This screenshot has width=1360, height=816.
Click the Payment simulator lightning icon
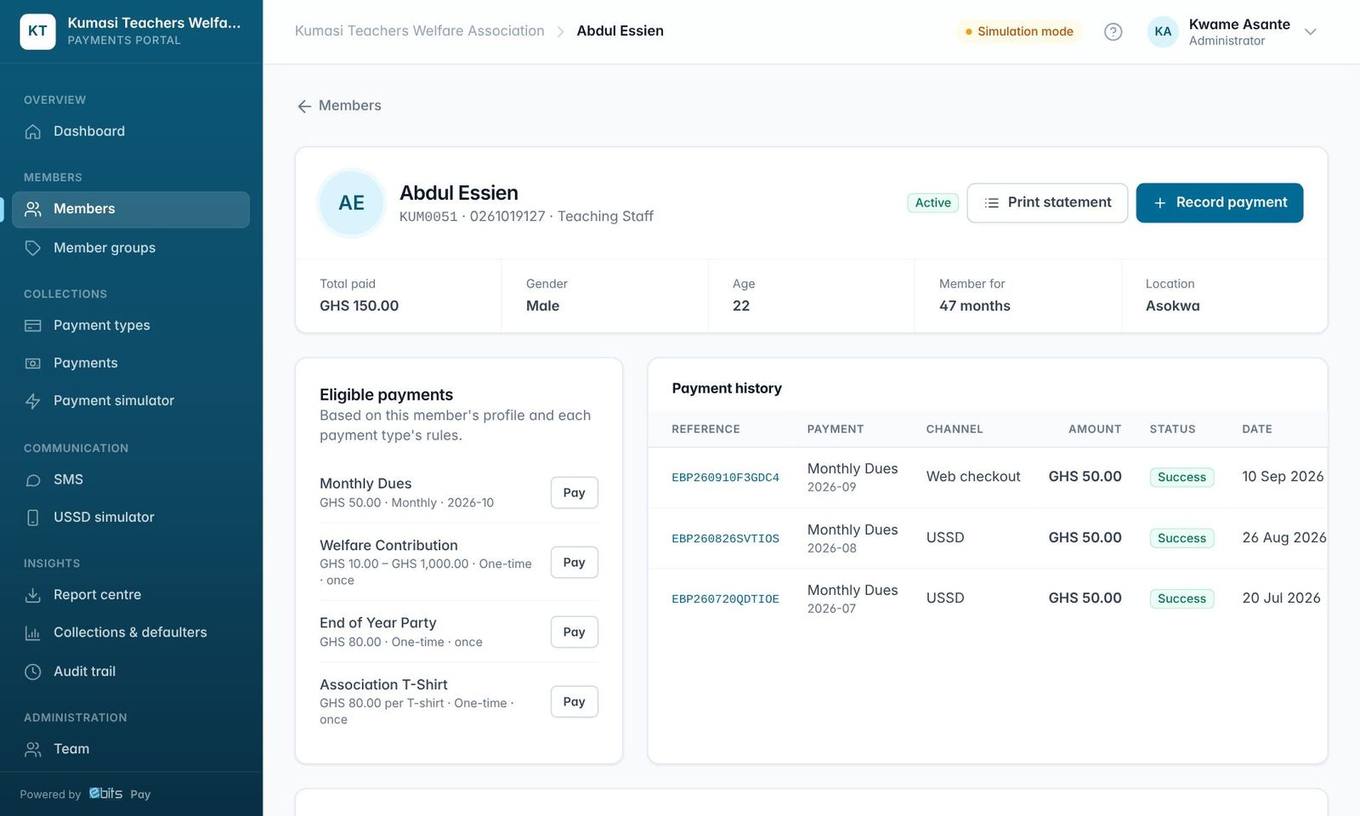coord(33,401)
